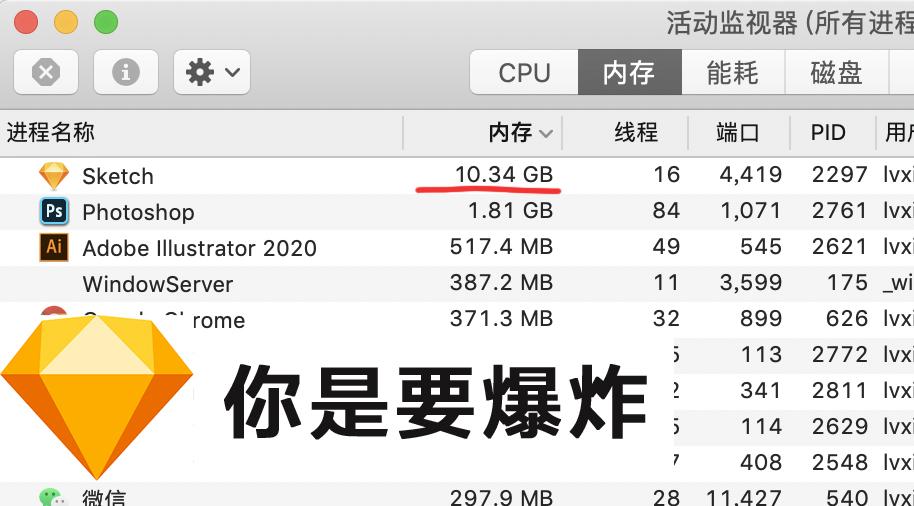Toggle sort order on 内存 column
Viewport: 914px width, 506px height.
(x=520, y=132)
